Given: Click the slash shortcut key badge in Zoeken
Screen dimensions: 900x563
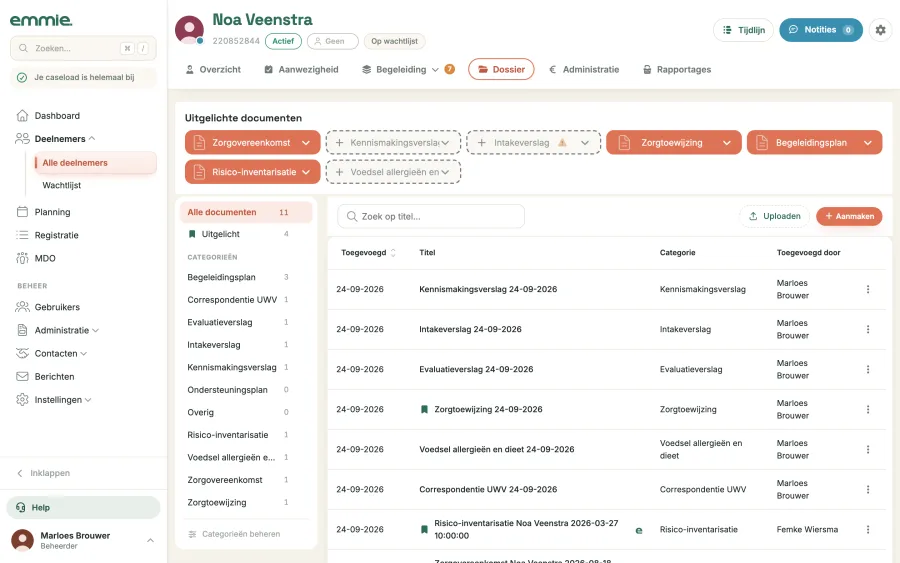Looking at the screenshot, I should (142, 48).
